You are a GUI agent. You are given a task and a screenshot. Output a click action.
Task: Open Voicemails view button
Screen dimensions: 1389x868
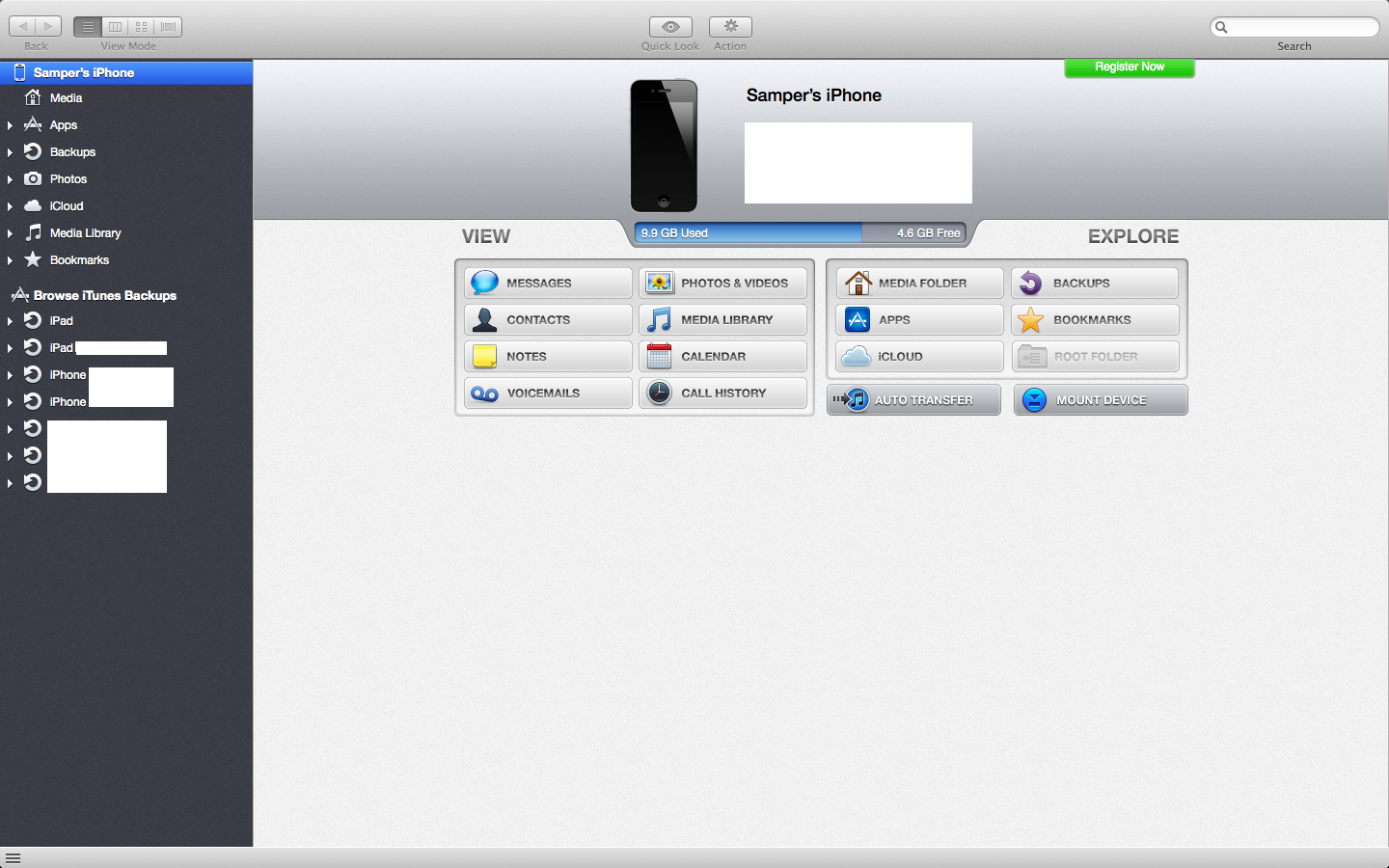point(548,393)
